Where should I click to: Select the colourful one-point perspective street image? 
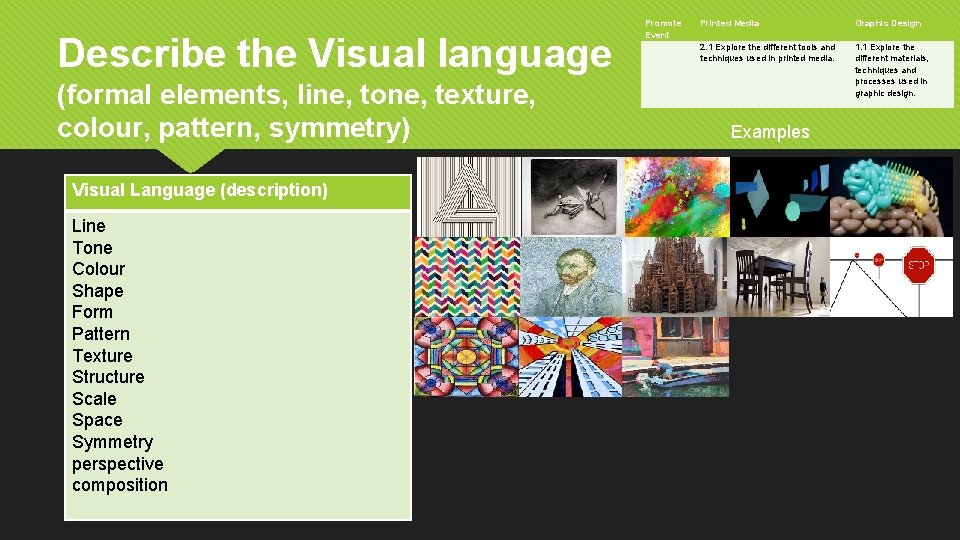click(x=571, y=357)
